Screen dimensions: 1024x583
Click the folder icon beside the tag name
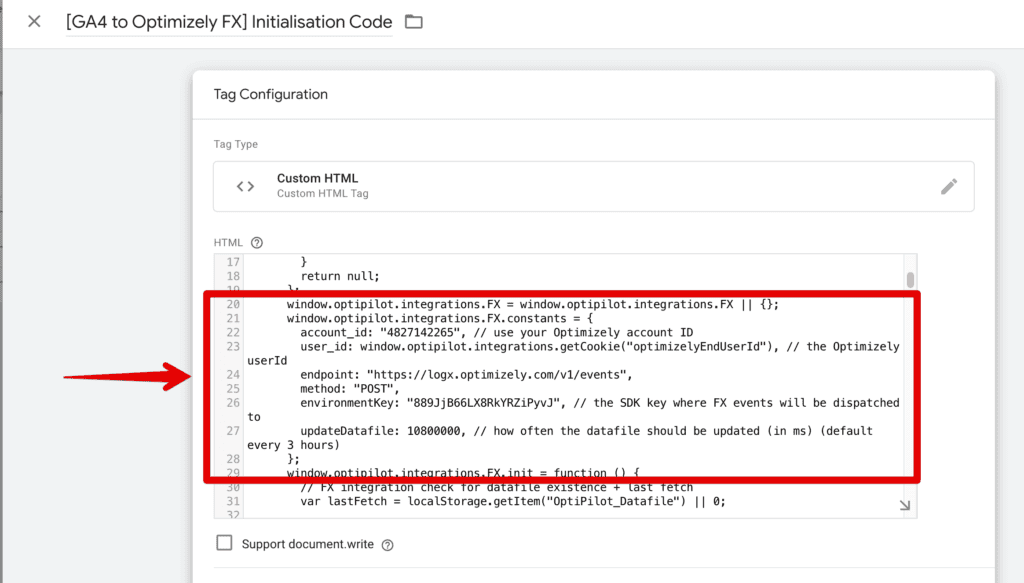tap(413, 22)
